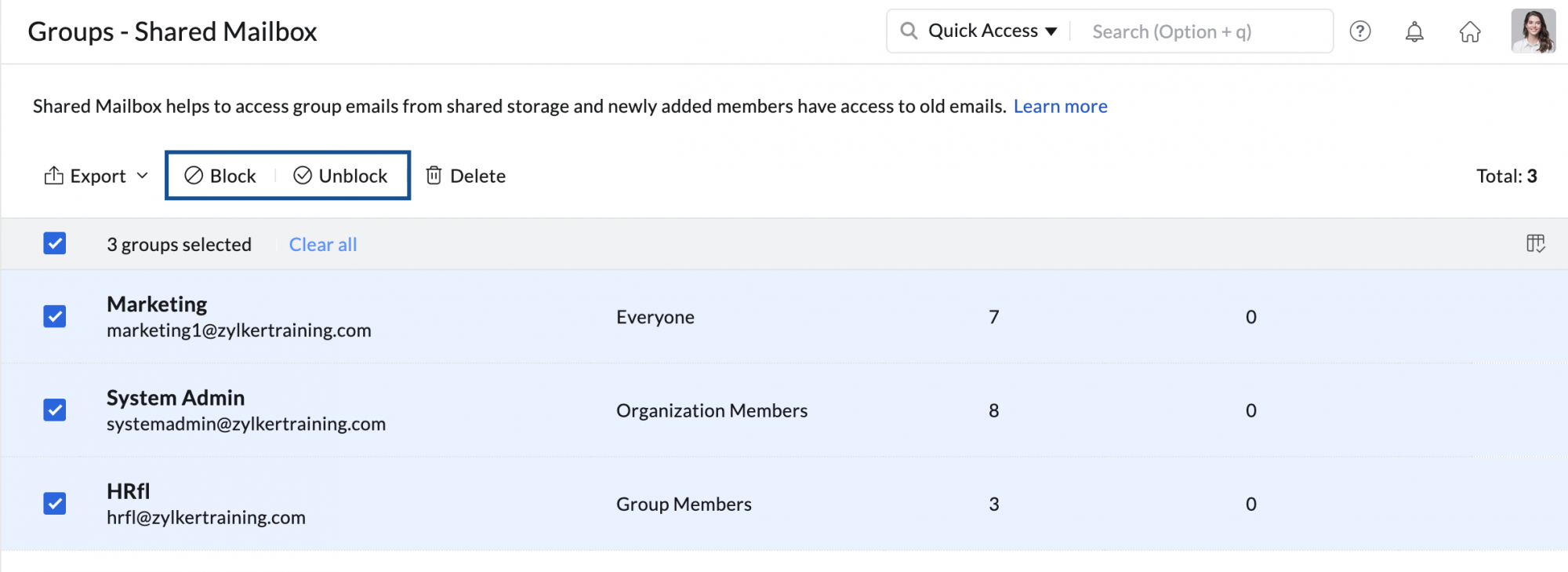Viewport: 1568px width, 572px height.
Task: Uncheck the Marketing group checkbox
Action: [55, 316]
